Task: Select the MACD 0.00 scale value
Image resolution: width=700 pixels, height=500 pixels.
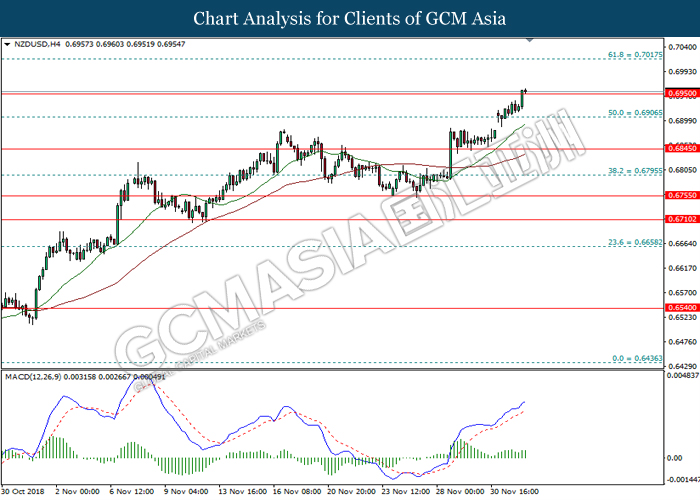Action: coord(675,458)
